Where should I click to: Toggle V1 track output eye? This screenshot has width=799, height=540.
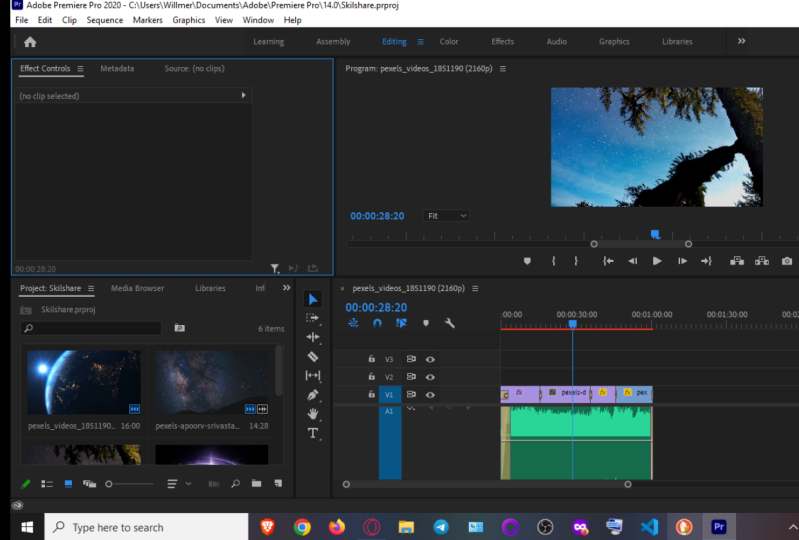430,394
